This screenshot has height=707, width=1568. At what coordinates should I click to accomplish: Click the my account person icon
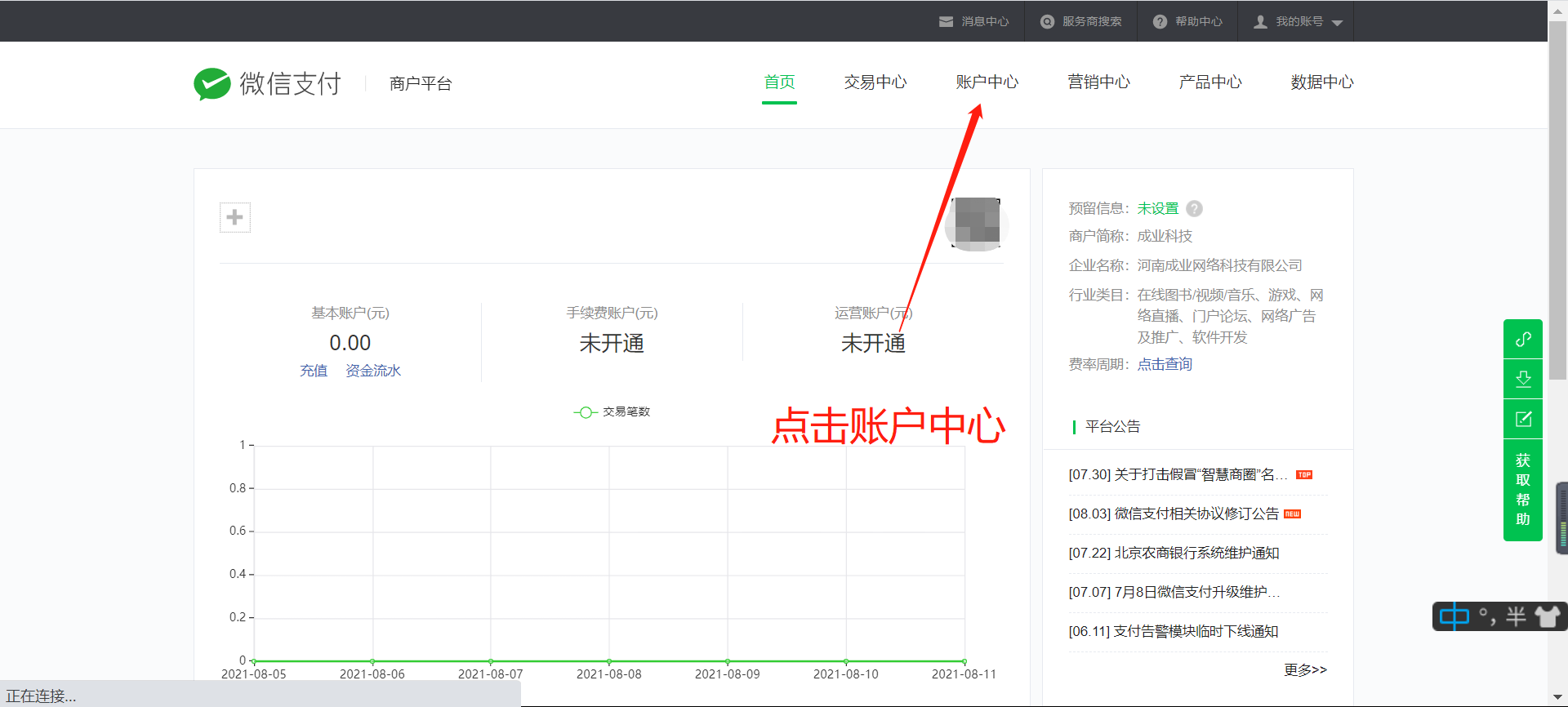(1260, 22)
